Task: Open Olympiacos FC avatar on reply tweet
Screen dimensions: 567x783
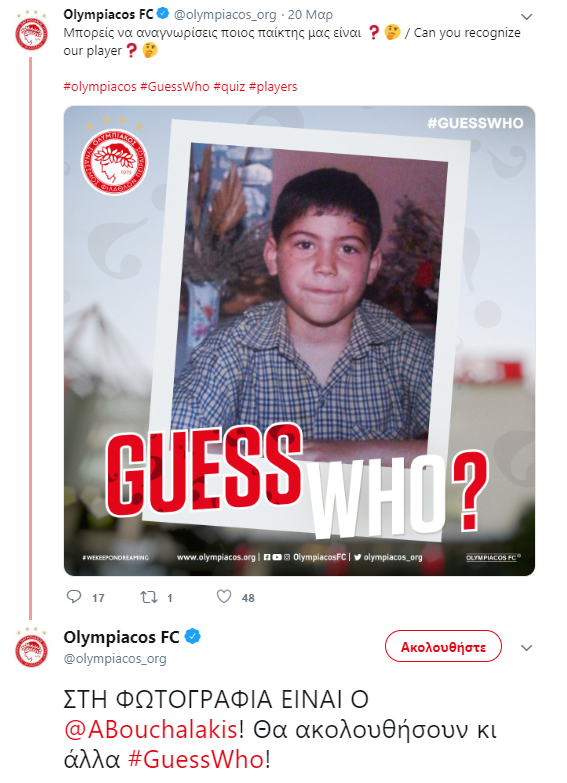Action: (31, 648)
